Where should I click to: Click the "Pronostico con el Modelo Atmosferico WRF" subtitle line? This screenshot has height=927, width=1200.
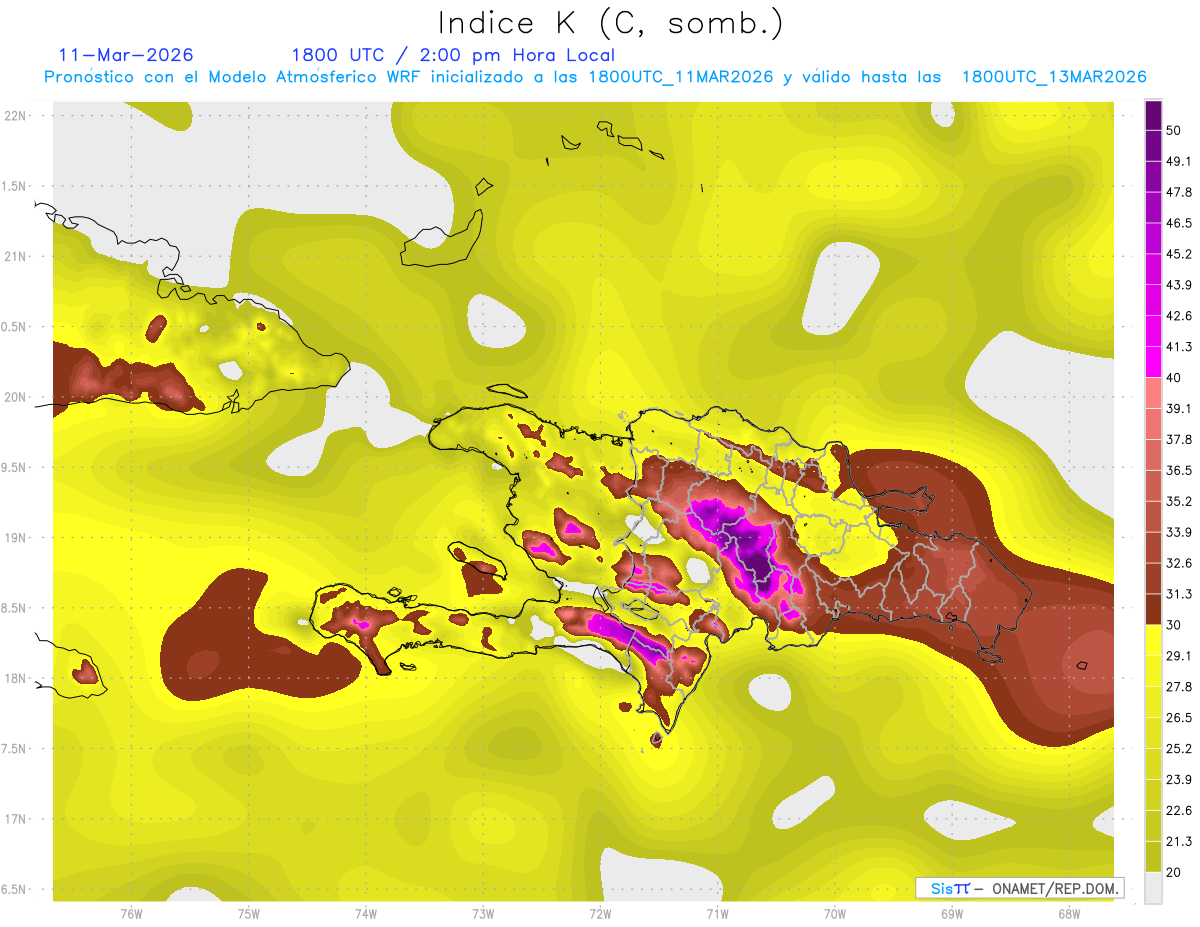[594, 77]
